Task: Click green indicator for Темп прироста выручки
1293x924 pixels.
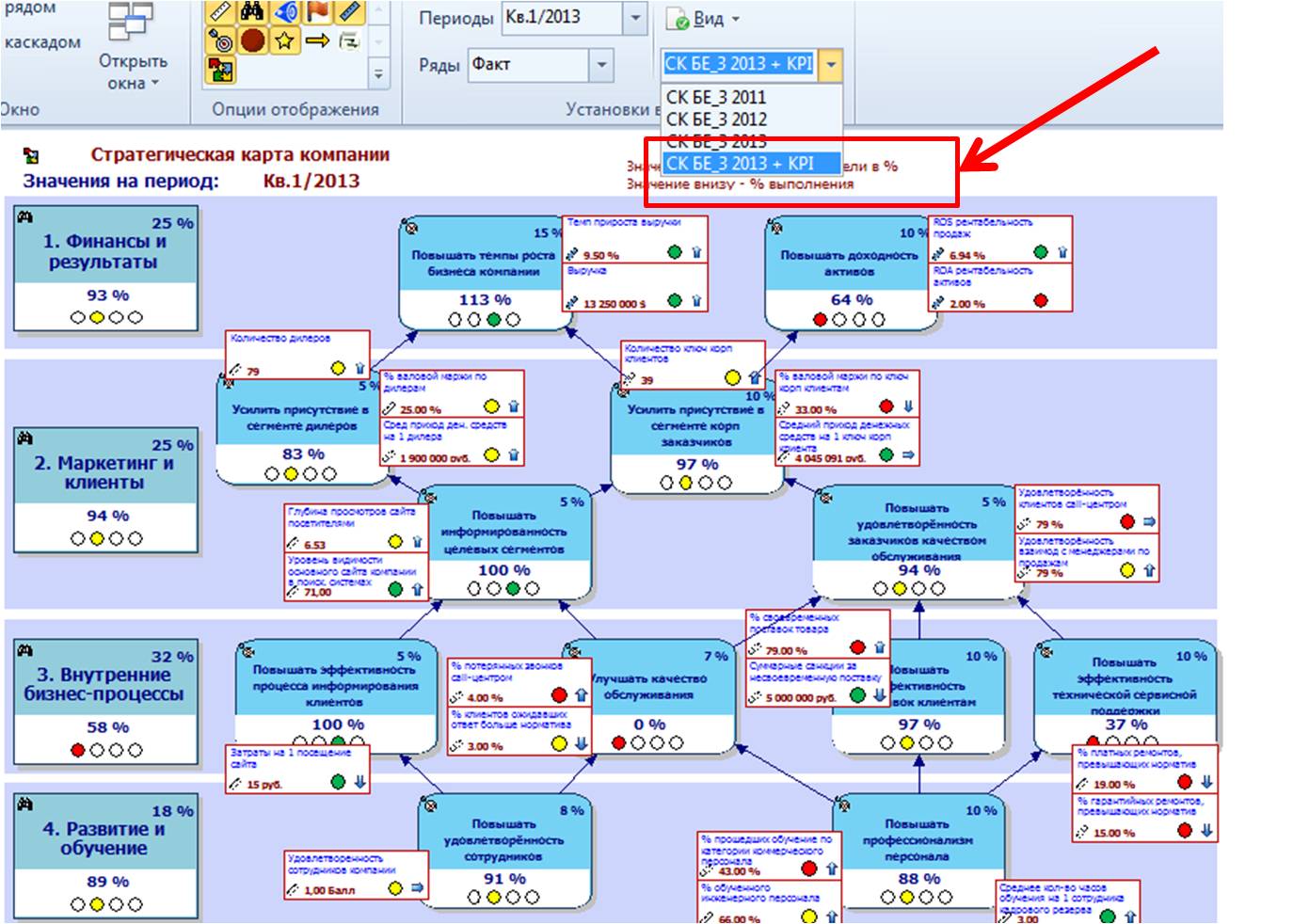Action: click(675, 253)
